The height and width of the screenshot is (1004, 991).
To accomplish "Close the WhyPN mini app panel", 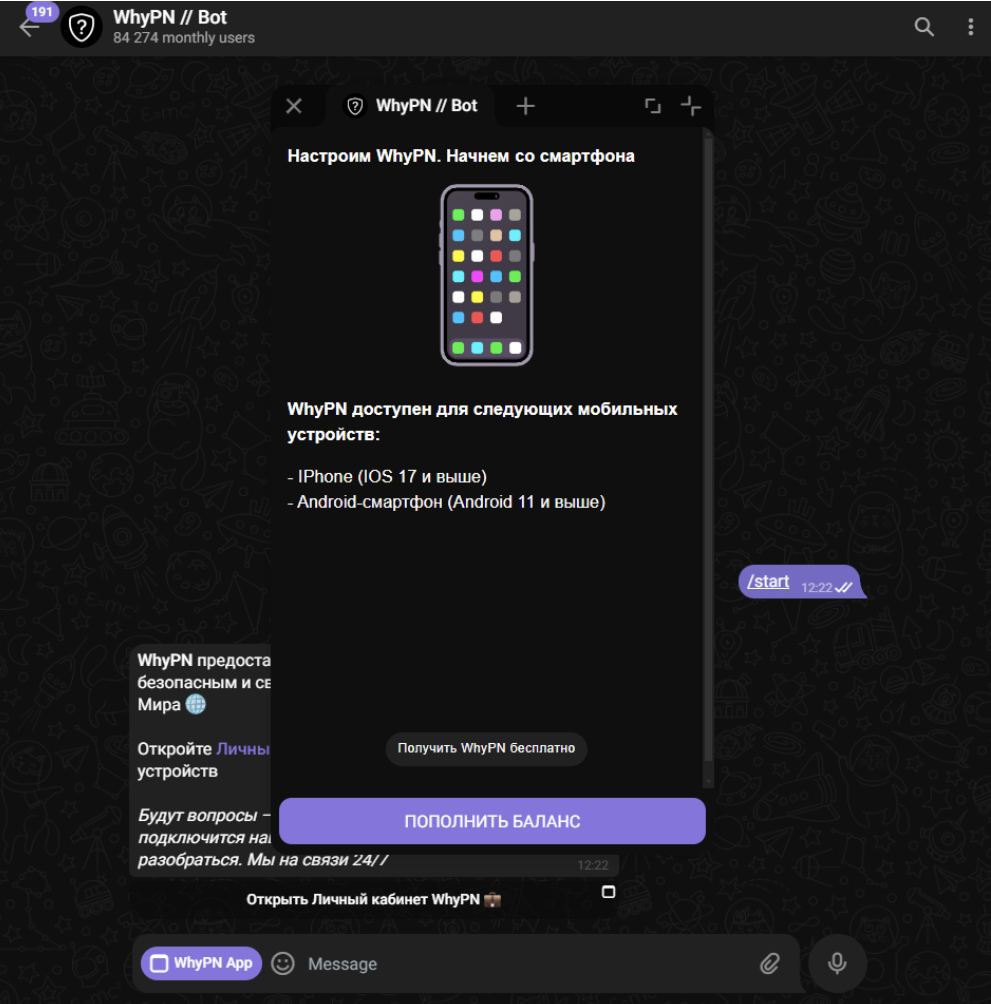I will [x=294, y=106].
